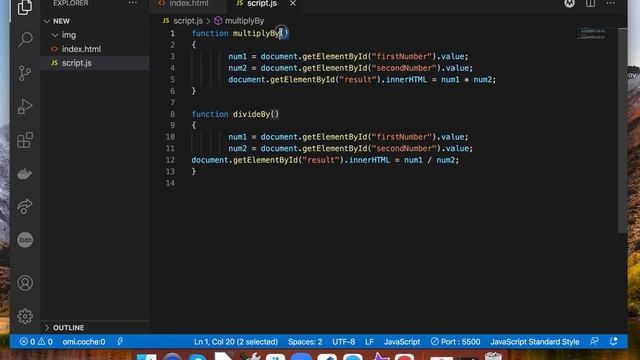
Task: Change encoding via UTF-8
Action: click(343, 342)
